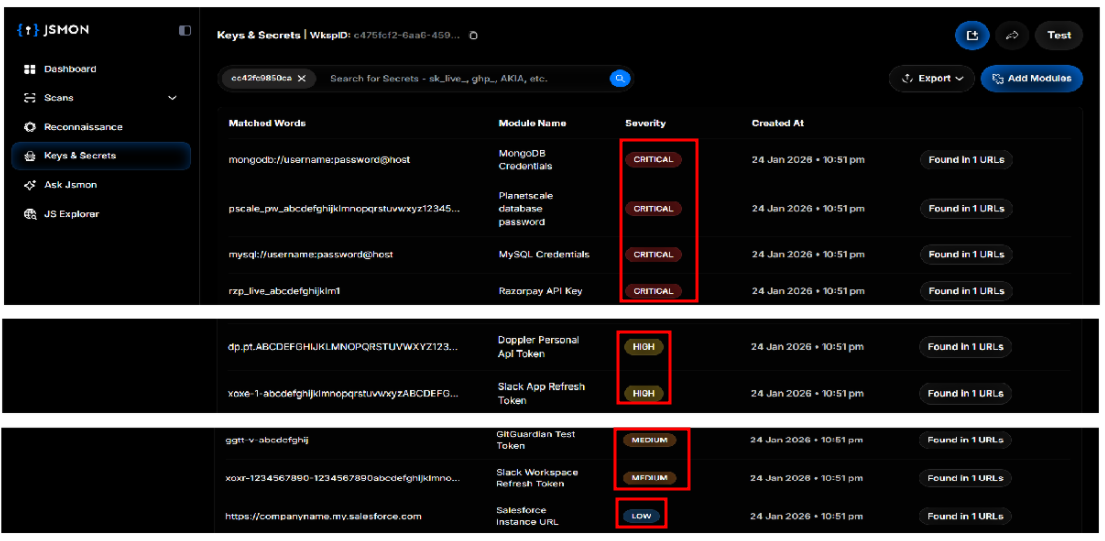The height and width of the screenshot is (541, 1105).
Task: Remove the cc42fc9850ca filter chip
Action: [302, 78]
